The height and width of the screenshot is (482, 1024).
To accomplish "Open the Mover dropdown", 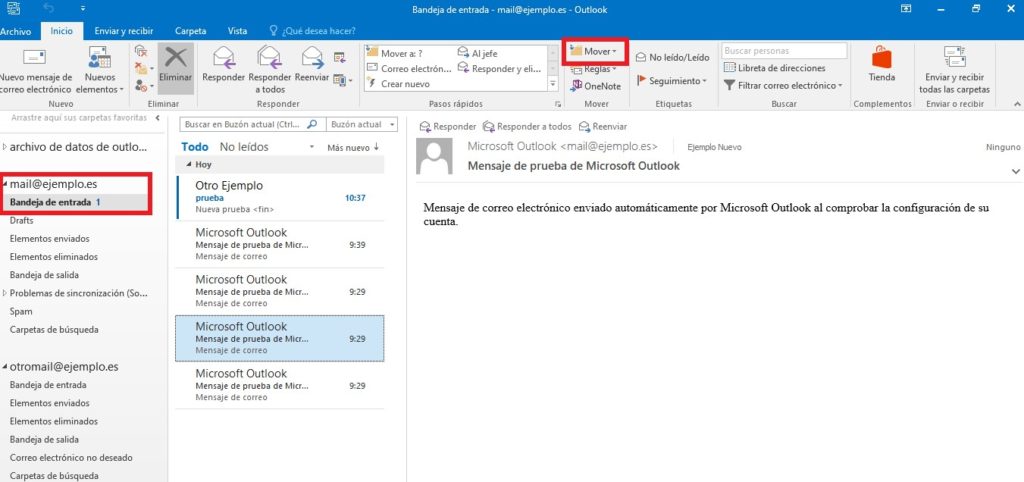I will click(594, 52).
